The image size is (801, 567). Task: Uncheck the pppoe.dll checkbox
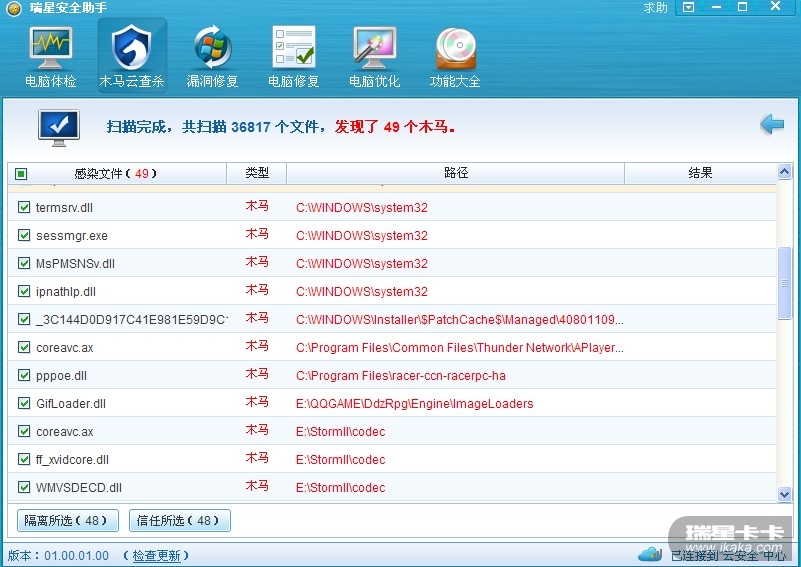[x=23, y=375]
